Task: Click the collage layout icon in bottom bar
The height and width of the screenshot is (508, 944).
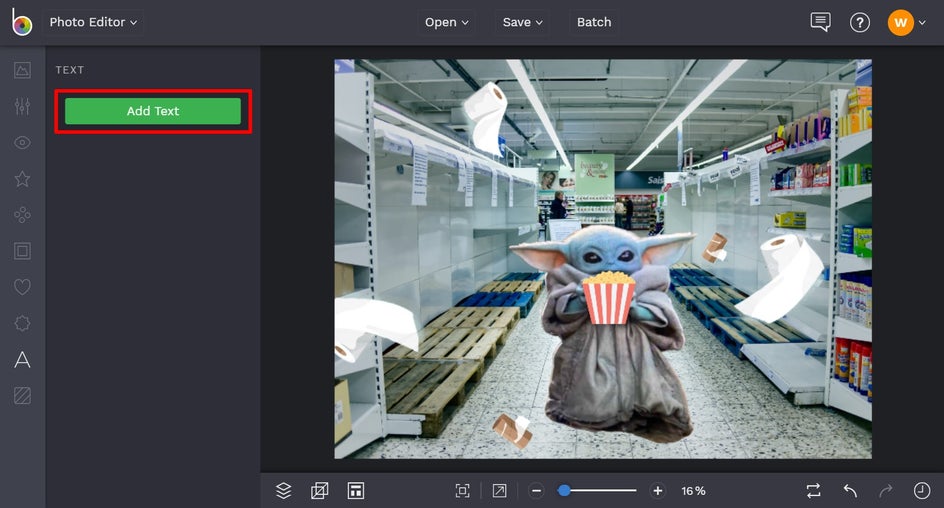Action: tap(356, 491)
